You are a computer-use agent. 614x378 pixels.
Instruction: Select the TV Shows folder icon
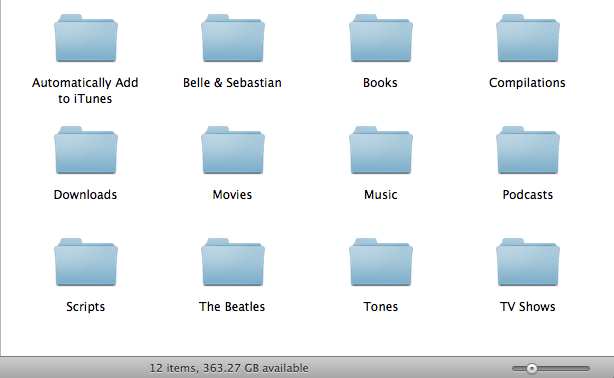pos(528,262)
